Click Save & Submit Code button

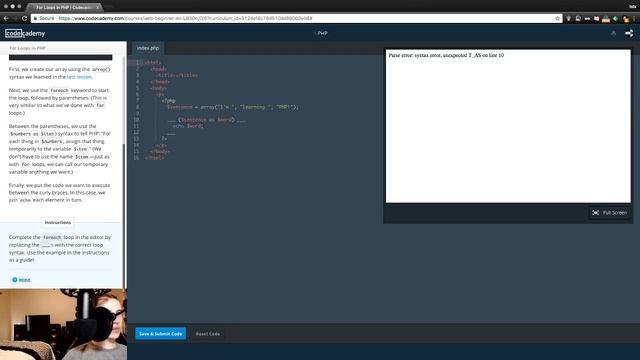point(160,334)
